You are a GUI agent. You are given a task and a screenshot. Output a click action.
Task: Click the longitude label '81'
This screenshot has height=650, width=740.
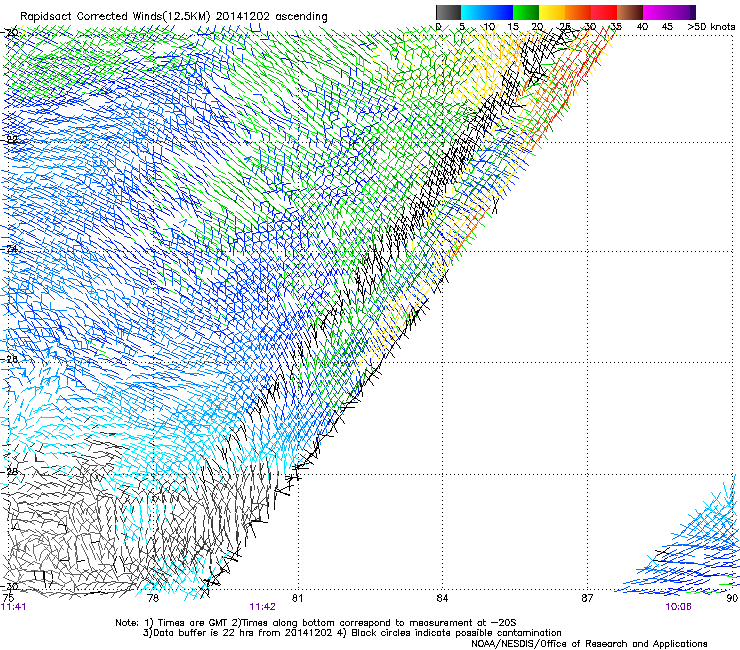coord(297,598)
